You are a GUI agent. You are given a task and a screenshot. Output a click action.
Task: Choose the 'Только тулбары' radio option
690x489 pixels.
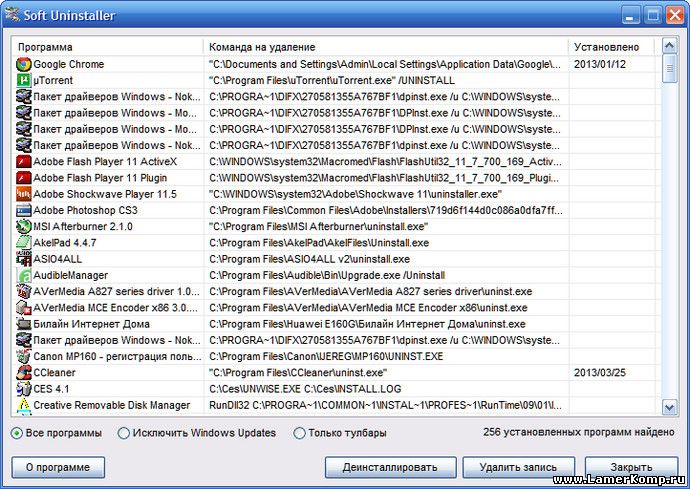point(299,433)
